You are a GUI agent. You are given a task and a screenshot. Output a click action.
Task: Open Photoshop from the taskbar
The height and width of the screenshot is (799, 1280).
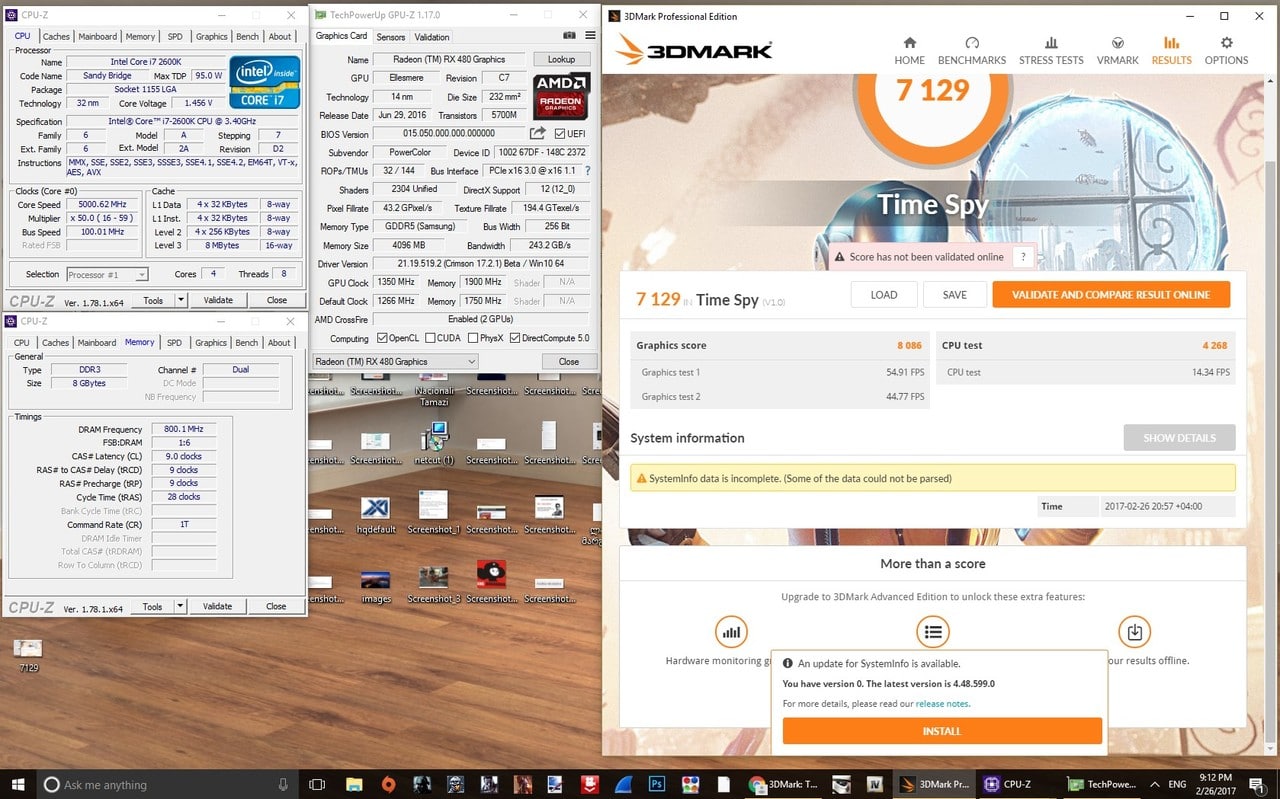[656, 784]
